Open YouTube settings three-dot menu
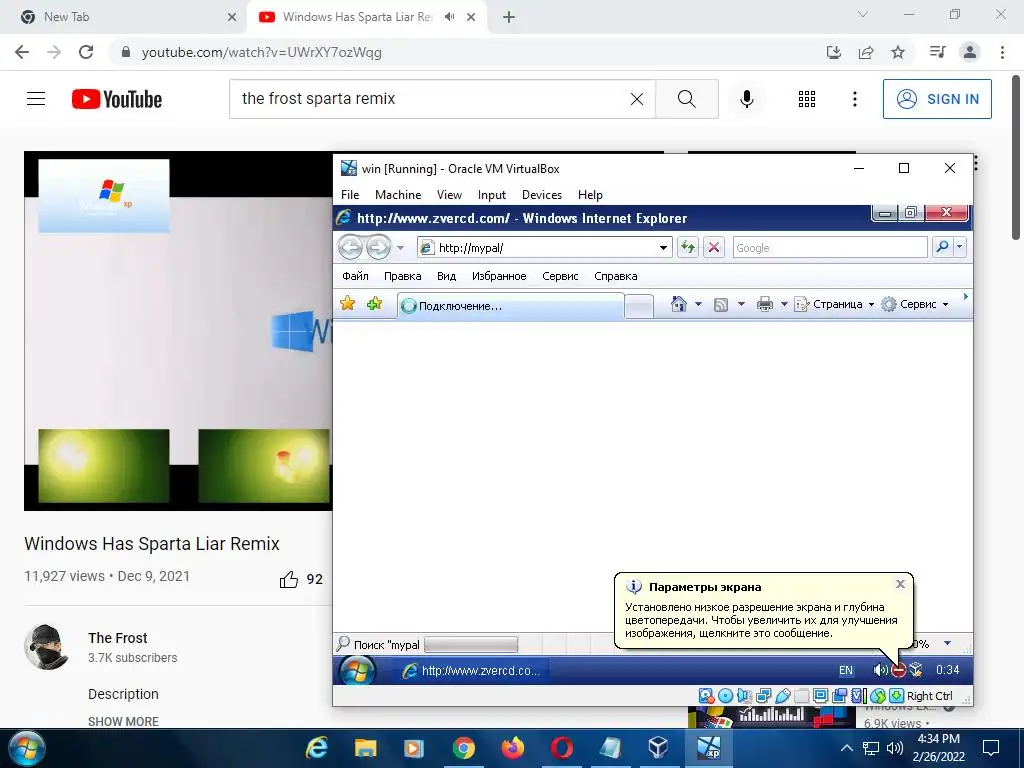The height and width of the screenshot is (768, 1024). tap(855, 99)
